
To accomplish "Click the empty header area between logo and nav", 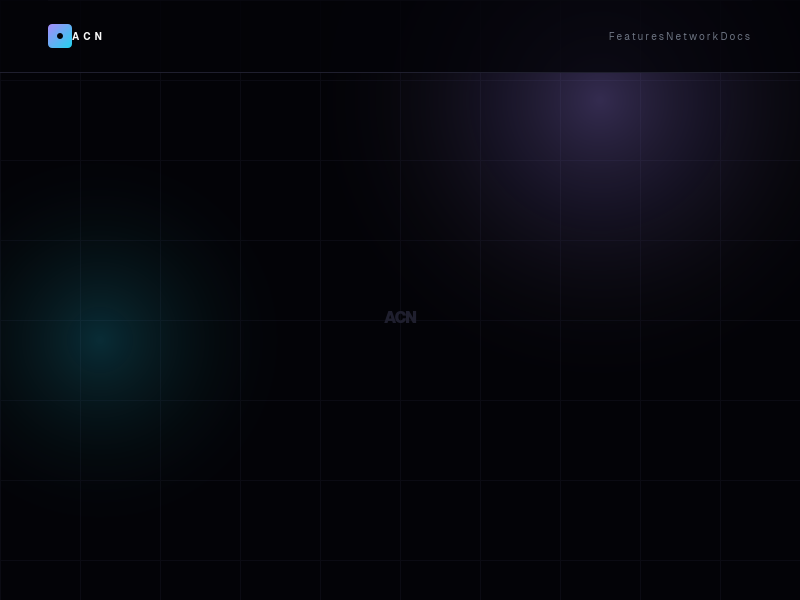I will 350,36.
